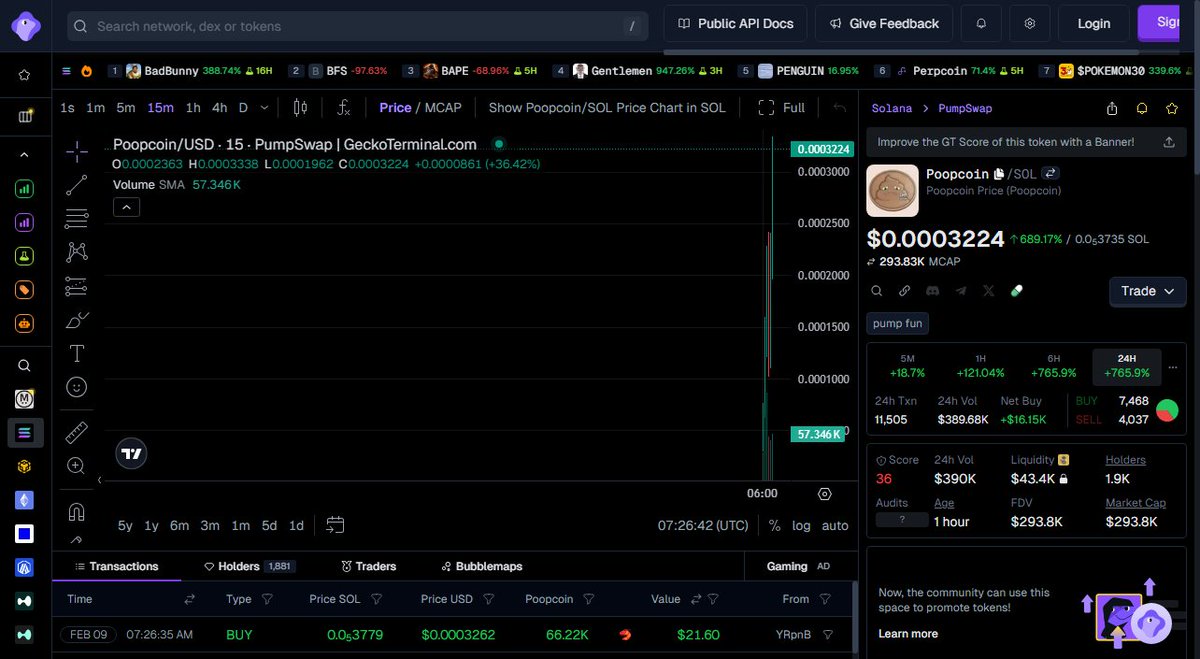Toggle the Value column currency swap
1200x659 pixels.
[x=694, y=599]
